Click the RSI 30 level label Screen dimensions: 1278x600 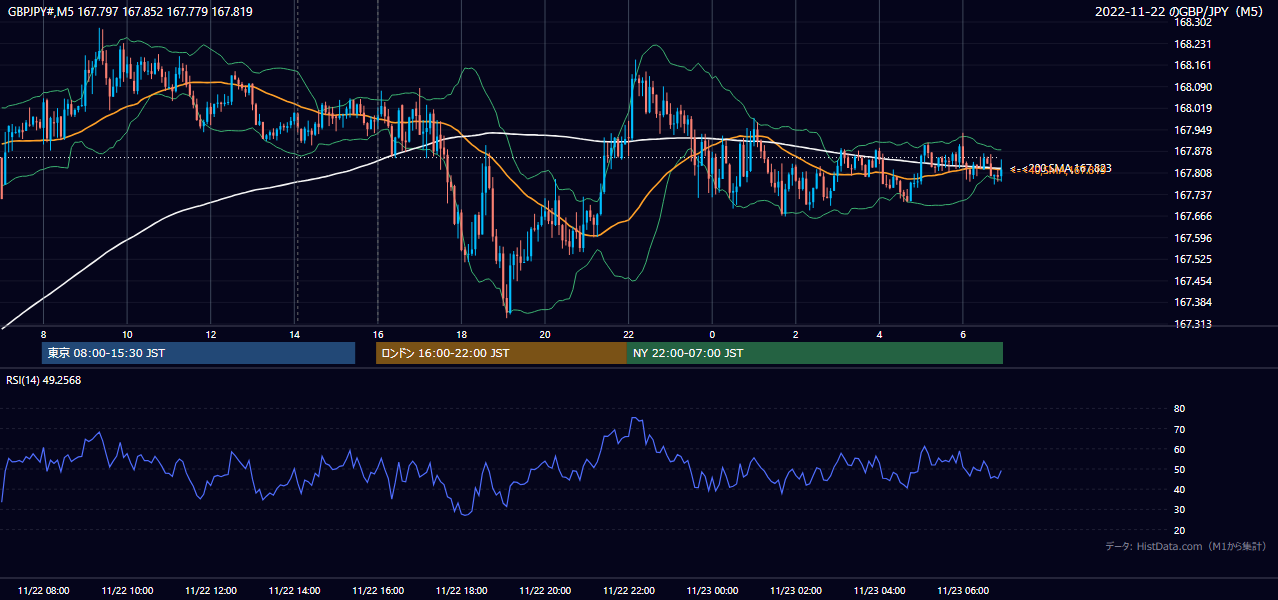click(1179, 510)
